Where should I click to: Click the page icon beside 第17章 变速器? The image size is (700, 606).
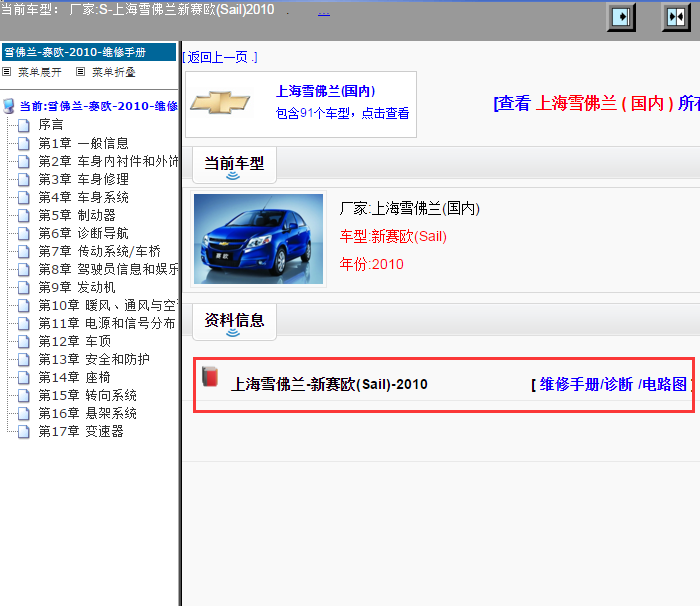tap(24, 432)
